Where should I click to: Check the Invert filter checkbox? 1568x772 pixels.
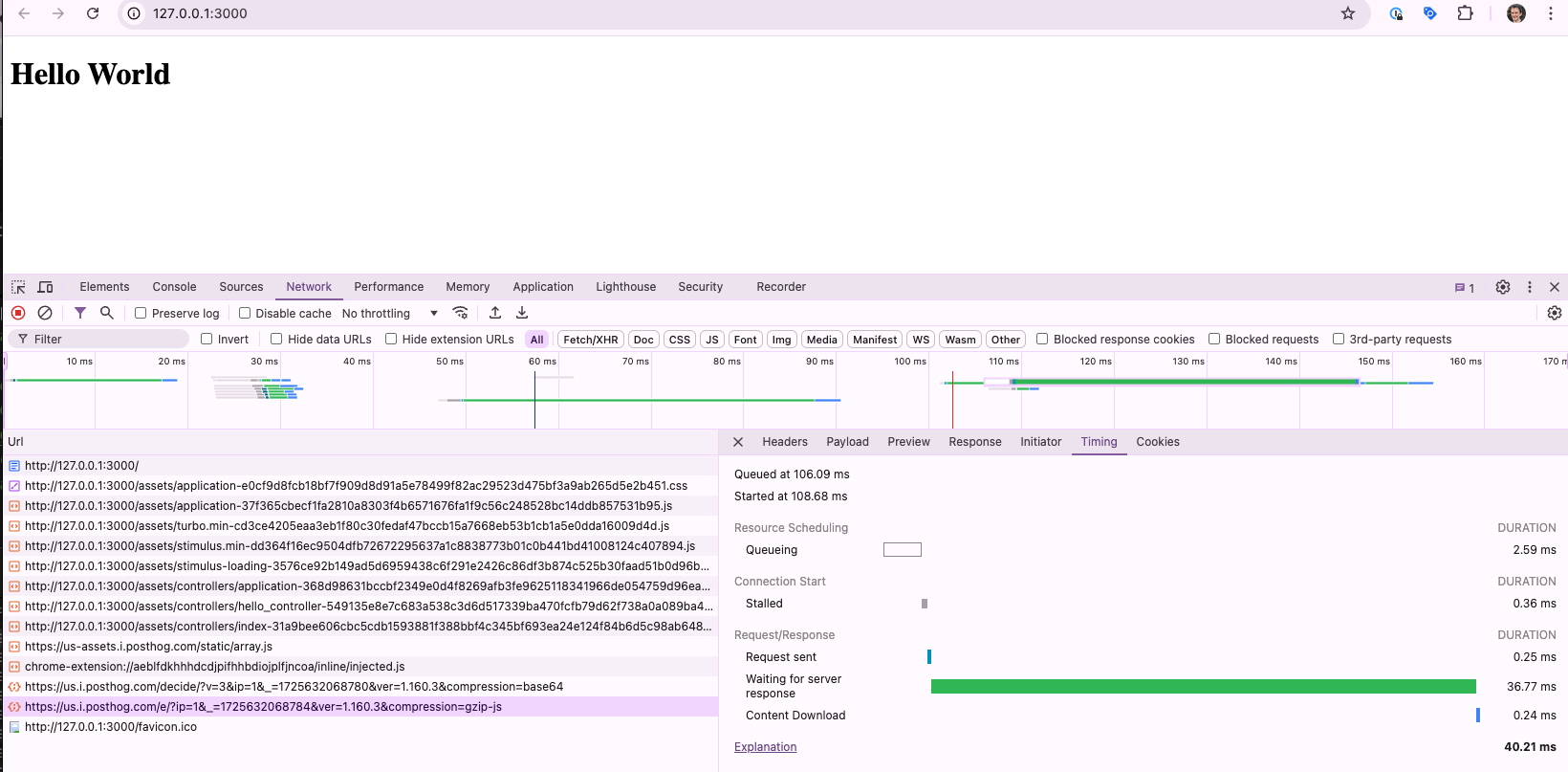click(x=207, y=339)
